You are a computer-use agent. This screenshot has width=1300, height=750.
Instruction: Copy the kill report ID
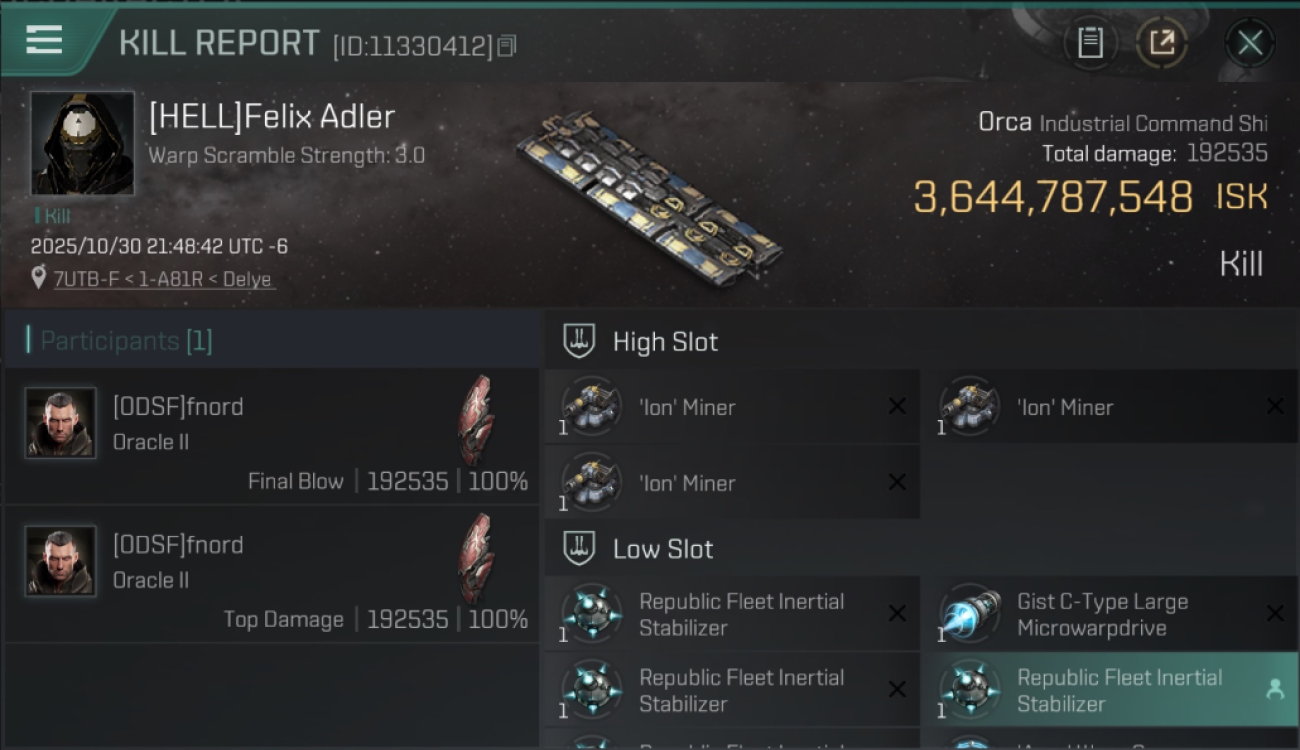click(x=506, y=46)
